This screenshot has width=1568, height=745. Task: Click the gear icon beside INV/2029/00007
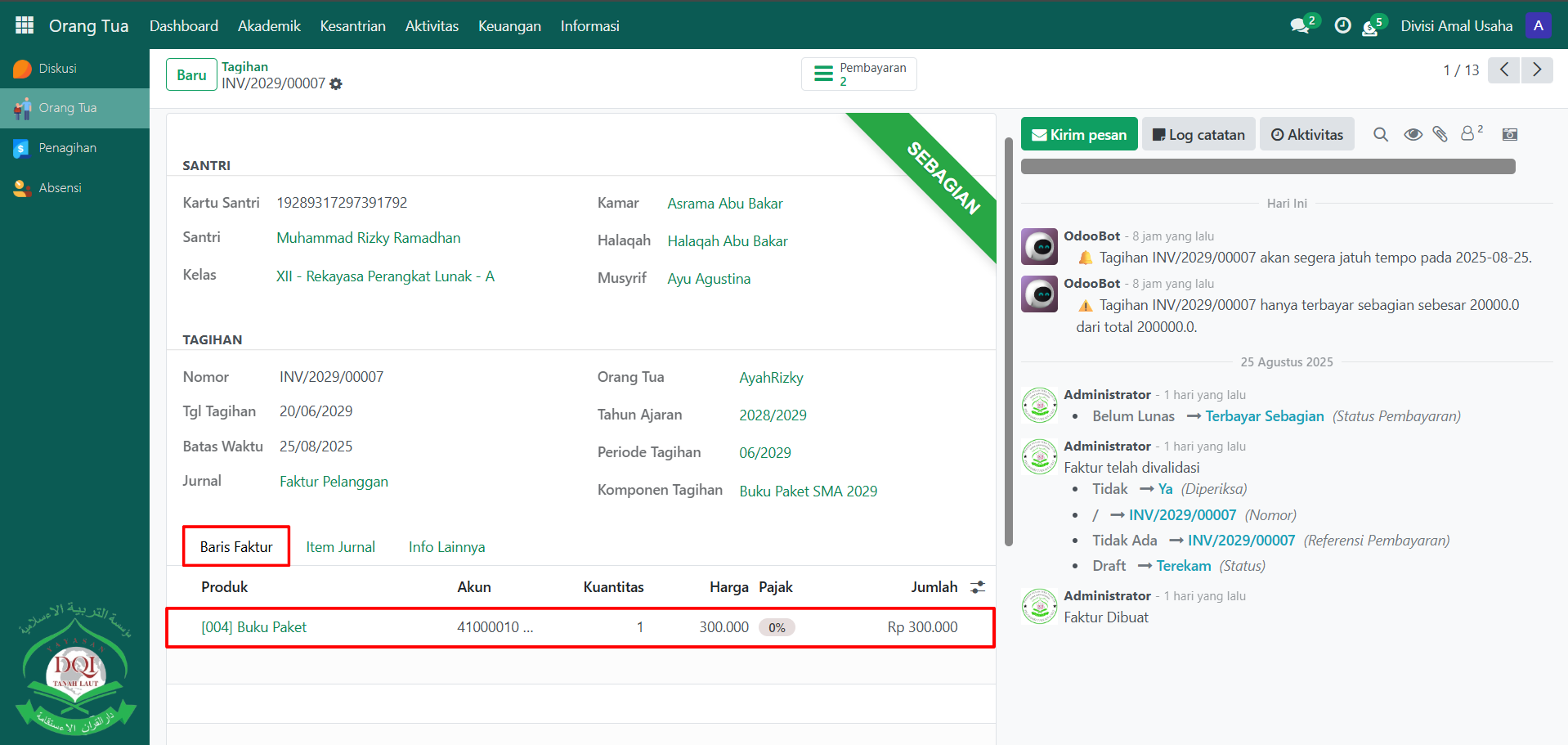pyautogui.click(x=336, y=84)
